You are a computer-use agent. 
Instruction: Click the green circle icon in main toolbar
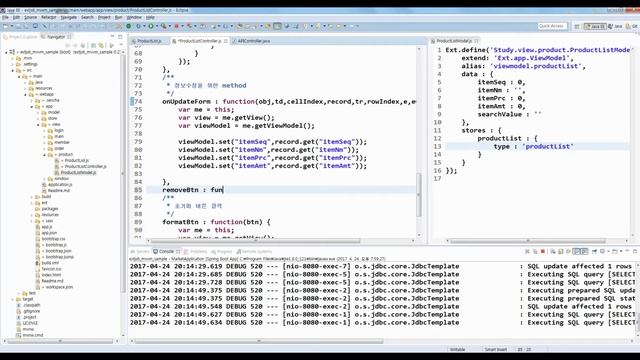point(129,26)
